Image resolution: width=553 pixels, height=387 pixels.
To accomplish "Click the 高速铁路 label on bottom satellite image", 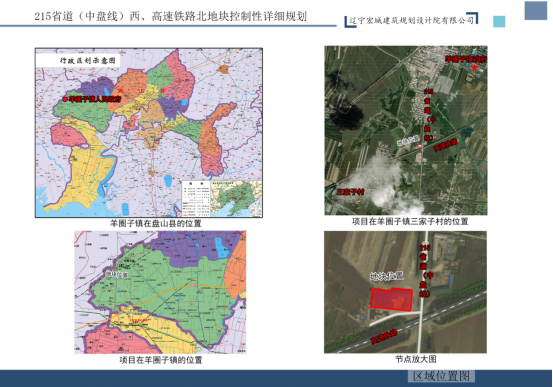I will click(384, 336).
